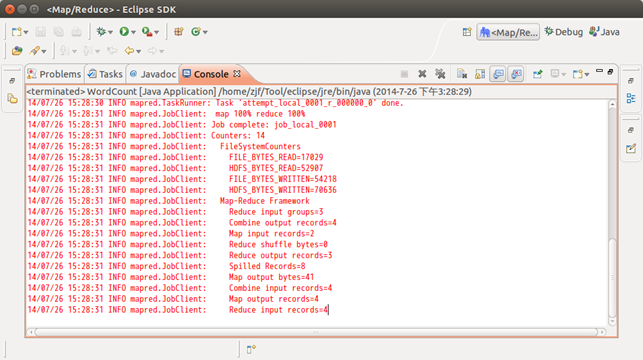The height and width of the screenshot is (360, 643).
Task: Click the Open Type toolbar icon
Action: [17, 51]
